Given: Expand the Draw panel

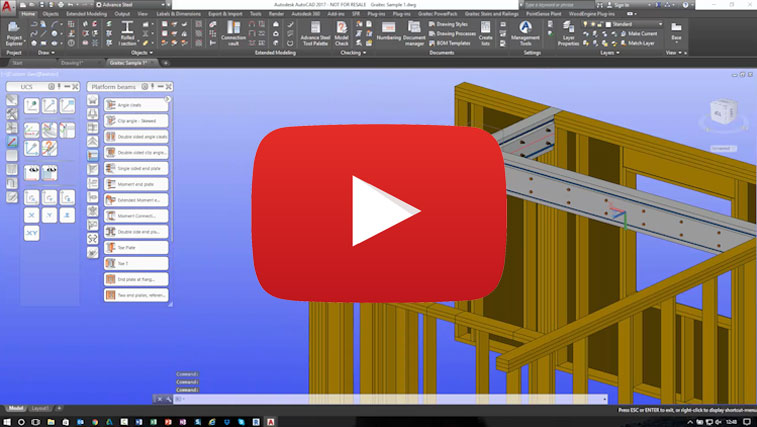Looking at the screenshot, I should [x=46, y=53].
